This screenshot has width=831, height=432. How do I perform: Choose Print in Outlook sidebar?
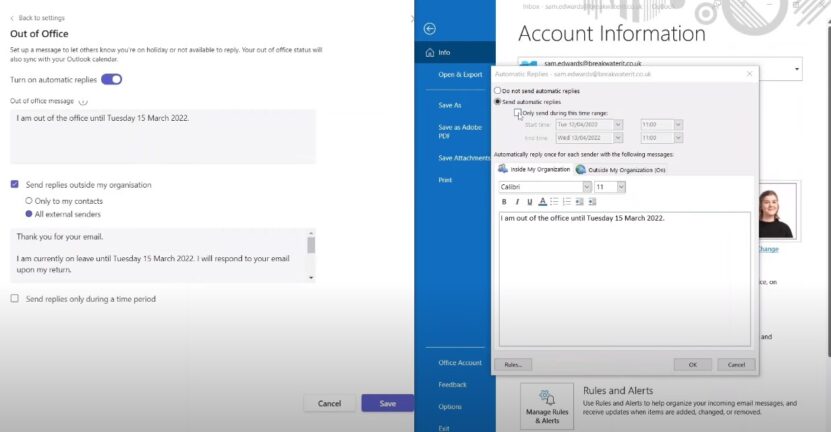(445, 180)
